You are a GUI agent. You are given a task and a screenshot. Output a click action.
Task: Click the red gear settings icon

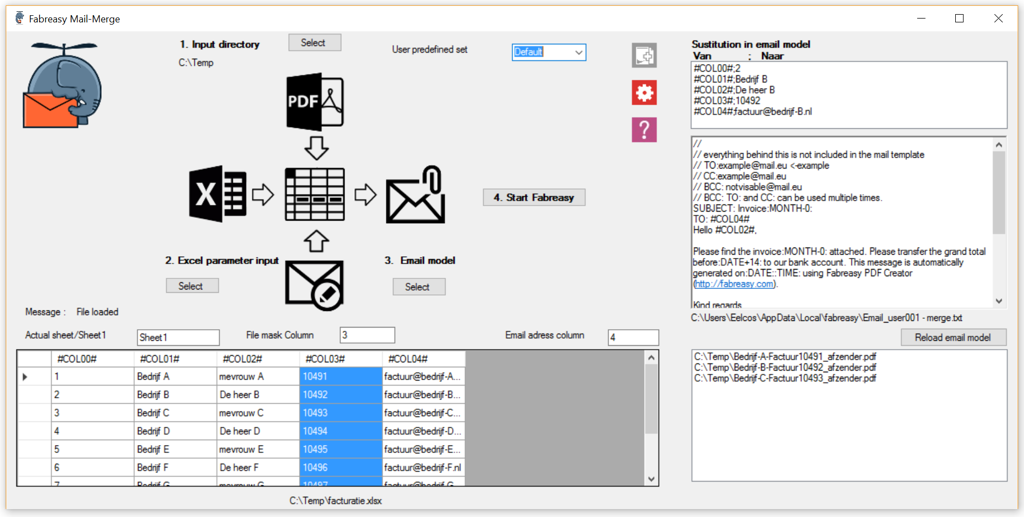coord(644,93)
